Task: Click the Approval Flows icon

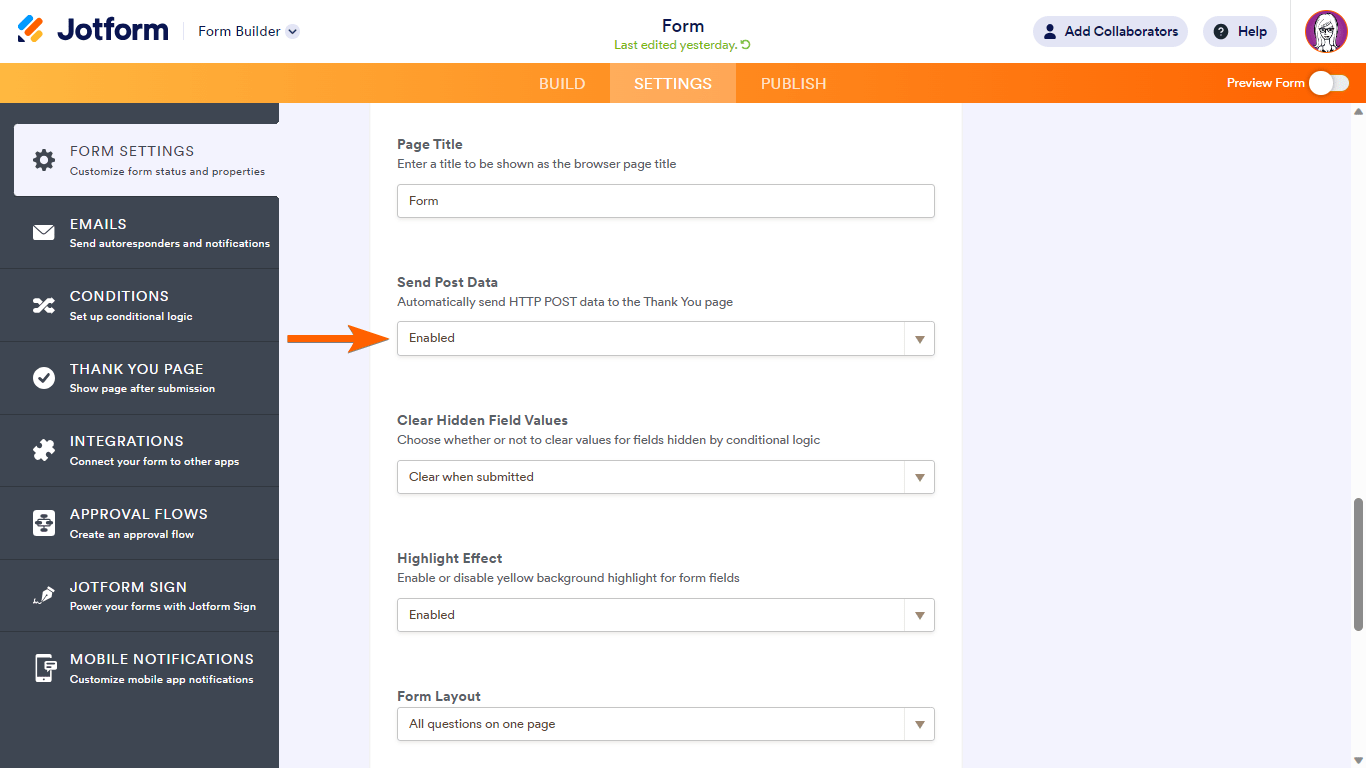Action: point(44,523)
